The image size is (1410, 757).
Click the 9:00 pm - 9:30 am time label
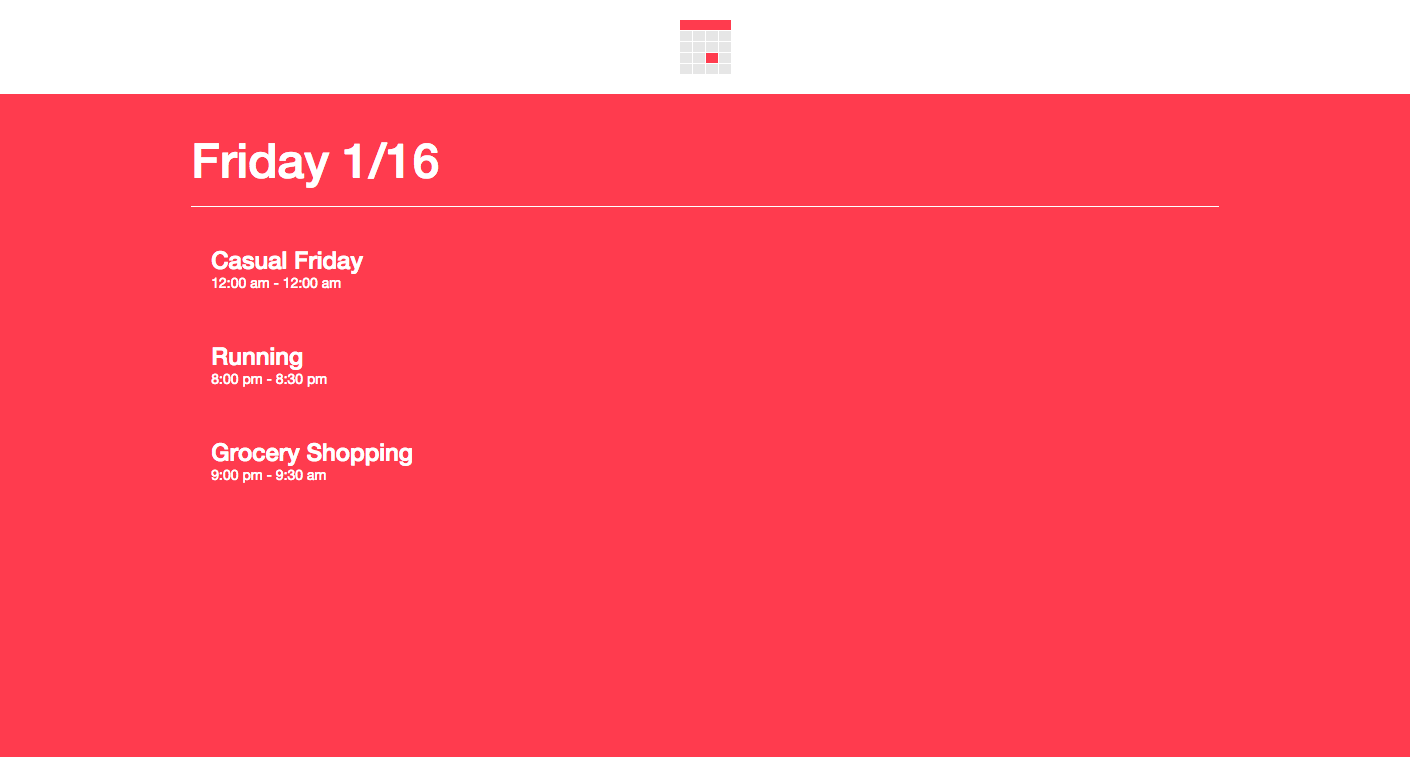[x=268, y=475]
